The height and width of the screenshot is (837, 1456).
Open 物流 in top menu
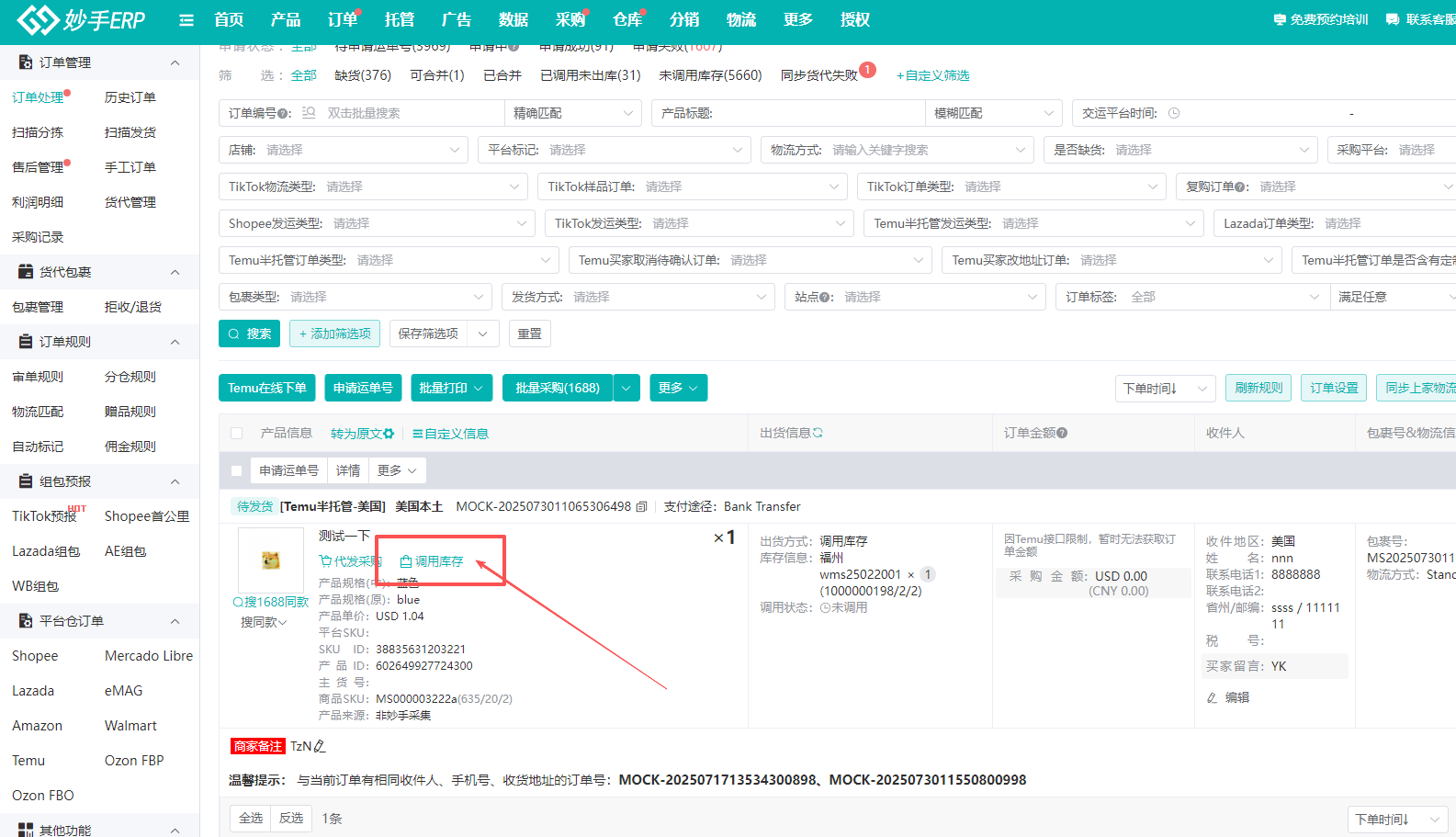(741, 19)
